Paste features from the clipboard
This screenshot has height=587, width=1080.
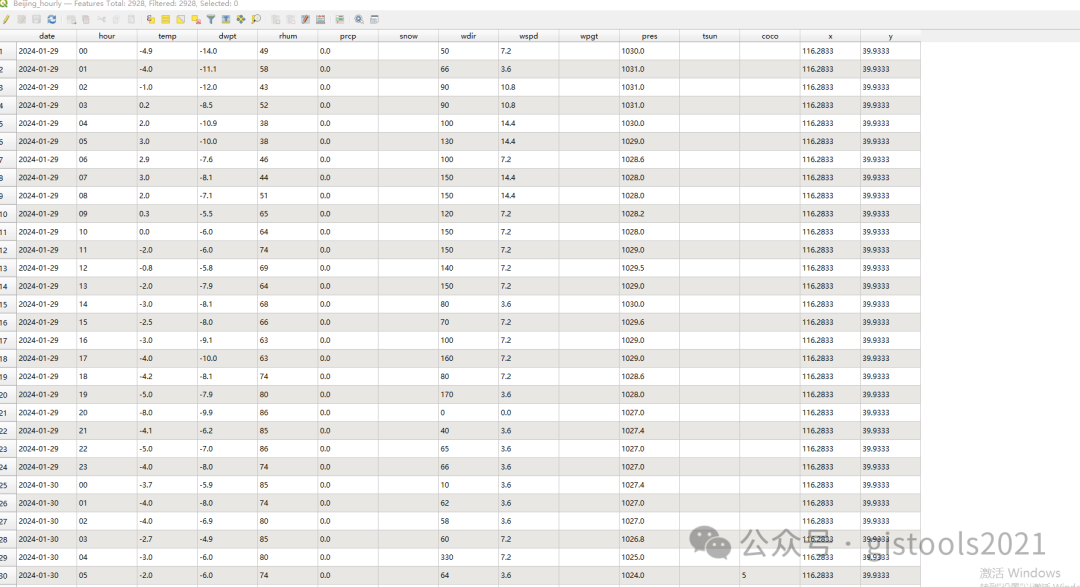coord(131,19)
